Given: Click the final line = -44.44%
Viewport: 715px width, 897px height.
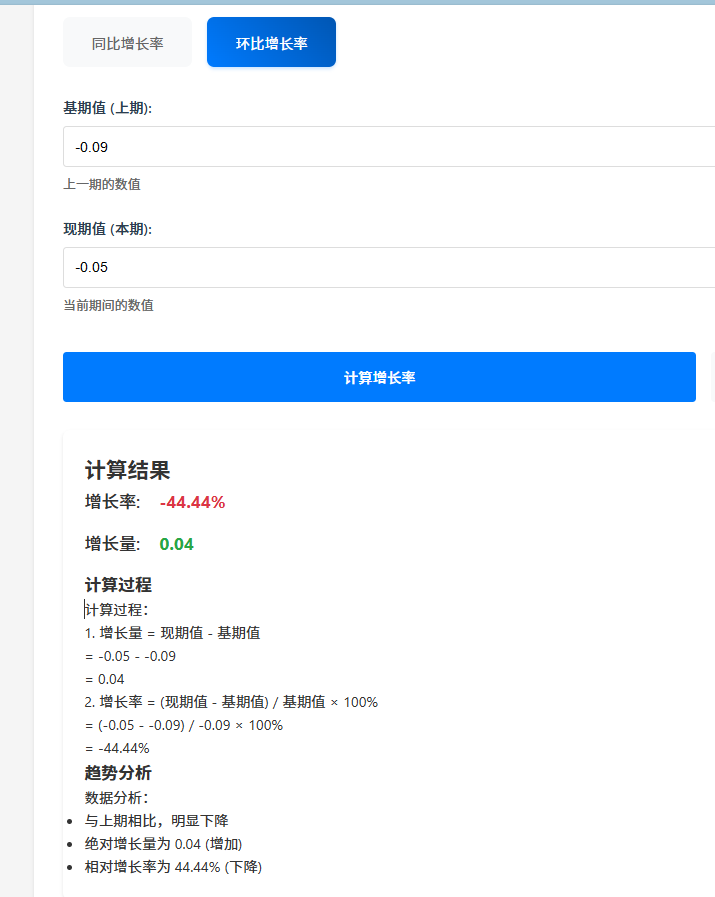Looking at the screenshot, I should (117, 748).
